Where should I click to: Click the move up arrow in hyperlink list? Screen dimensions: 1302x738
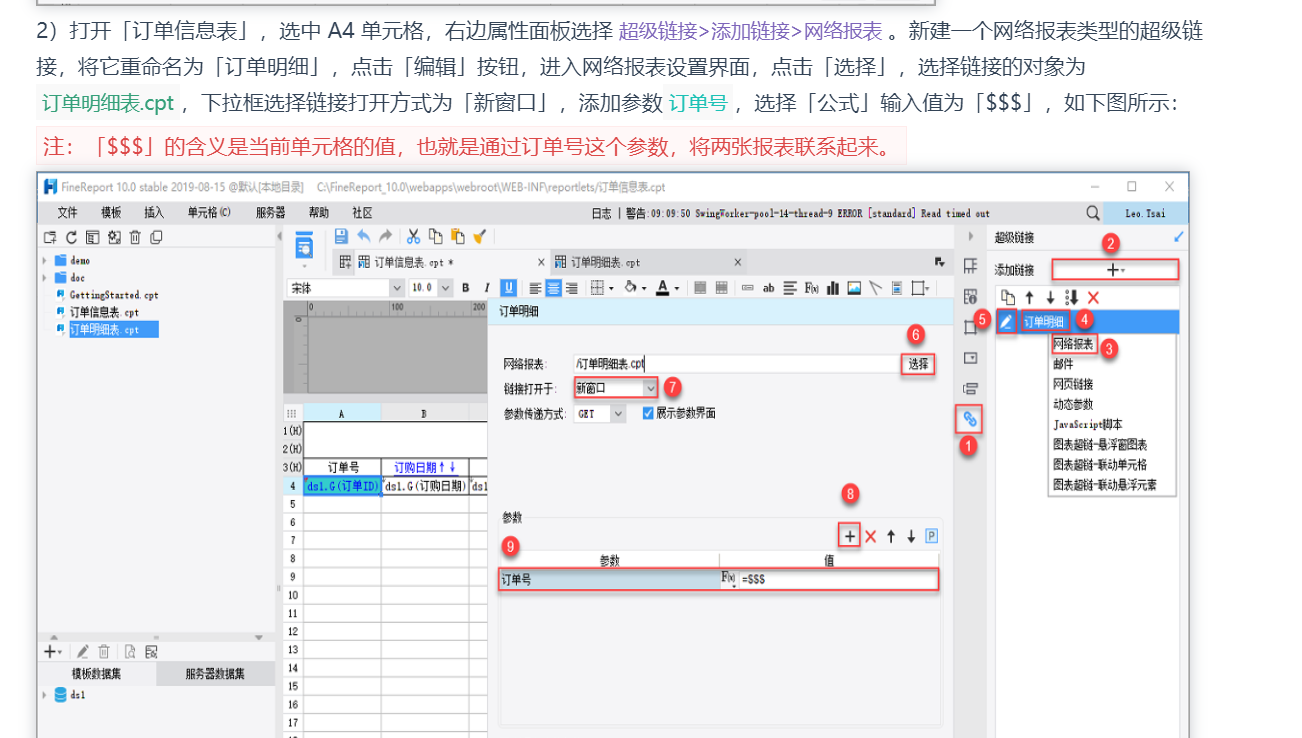click(1029, 297)
